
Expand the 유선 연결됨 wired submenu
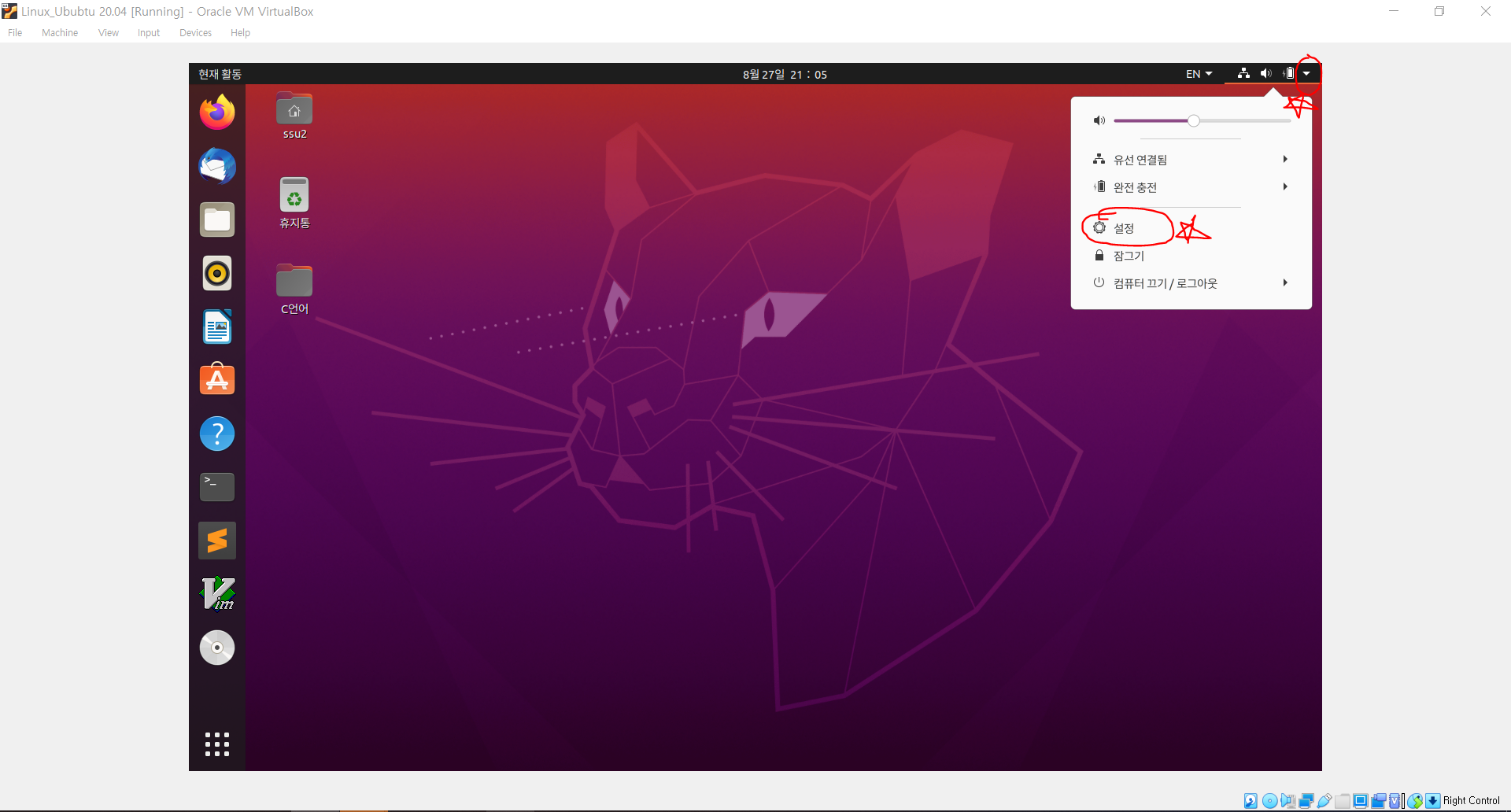(x=1191, y=160)
